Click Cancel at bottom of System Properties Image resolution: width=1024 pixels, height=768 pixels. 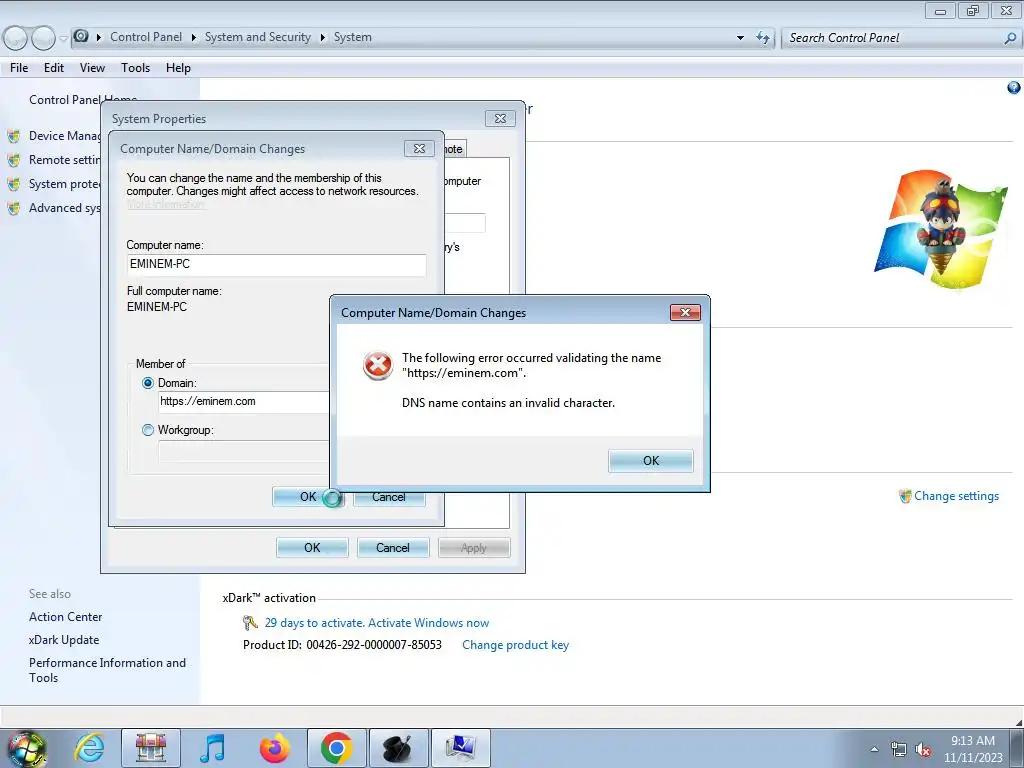(x=392, y=548)
